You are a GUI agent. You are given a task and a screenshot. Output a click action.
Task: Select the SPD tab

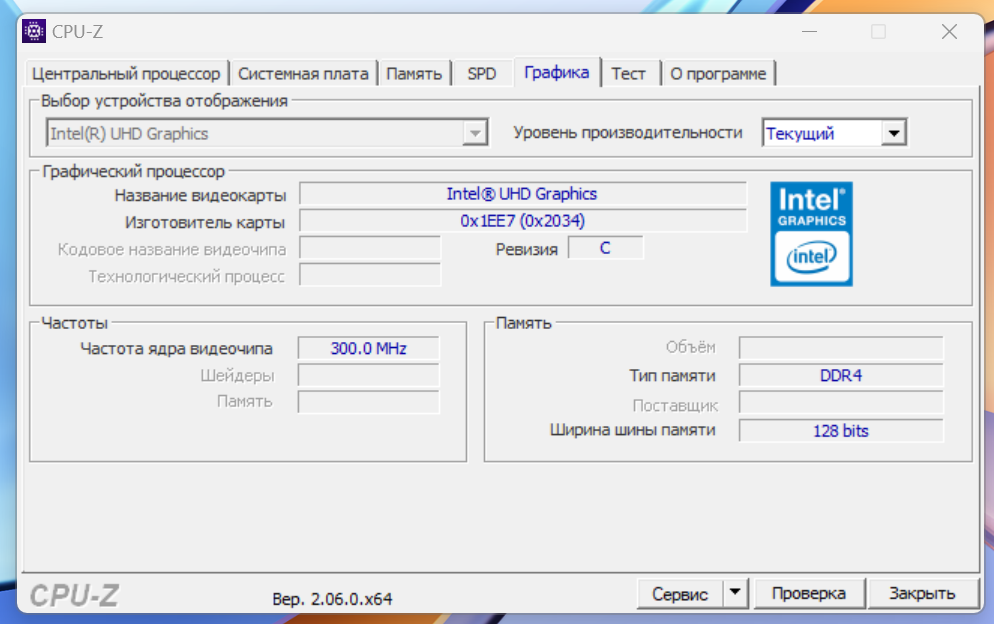click(482, 74)
